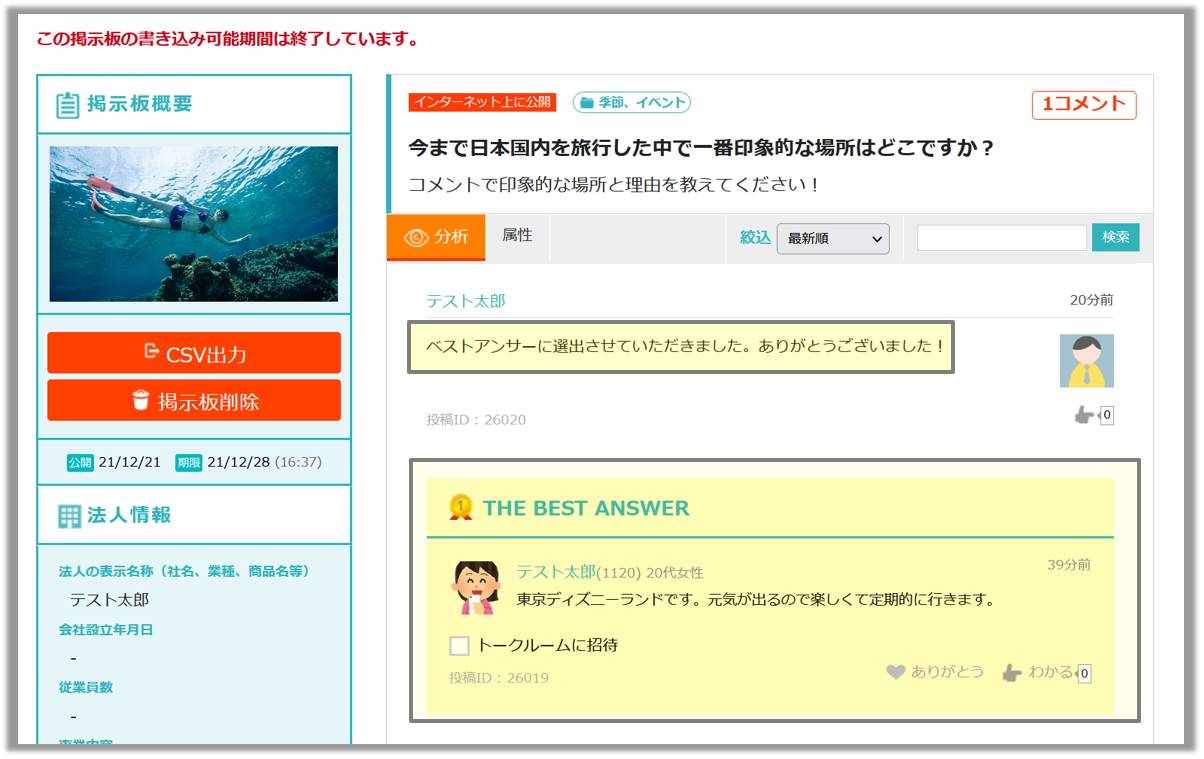Click the 東京ディズニーランド answer text
Image resolution: width=1204 pixels, height=759 pixels.
coord(756,600)
